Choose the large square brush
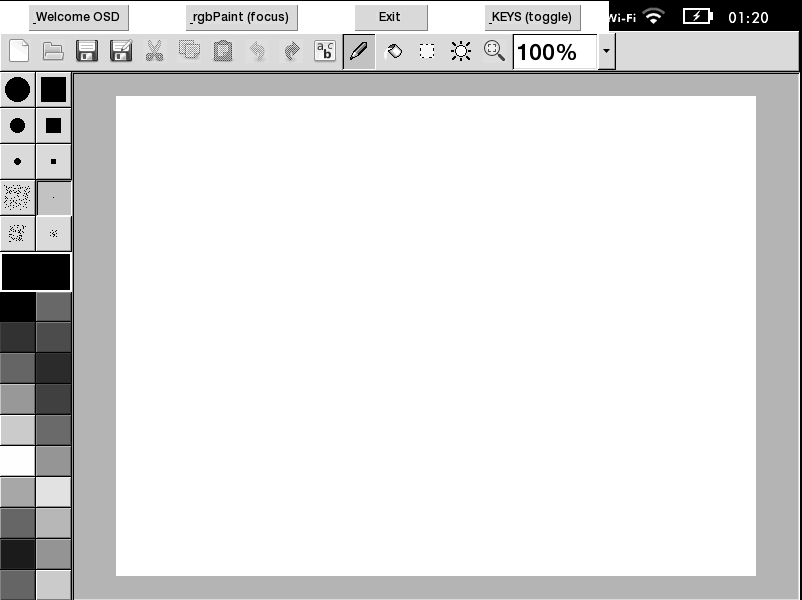The height and width of the screenshot is (600, 802). point(54,90)
